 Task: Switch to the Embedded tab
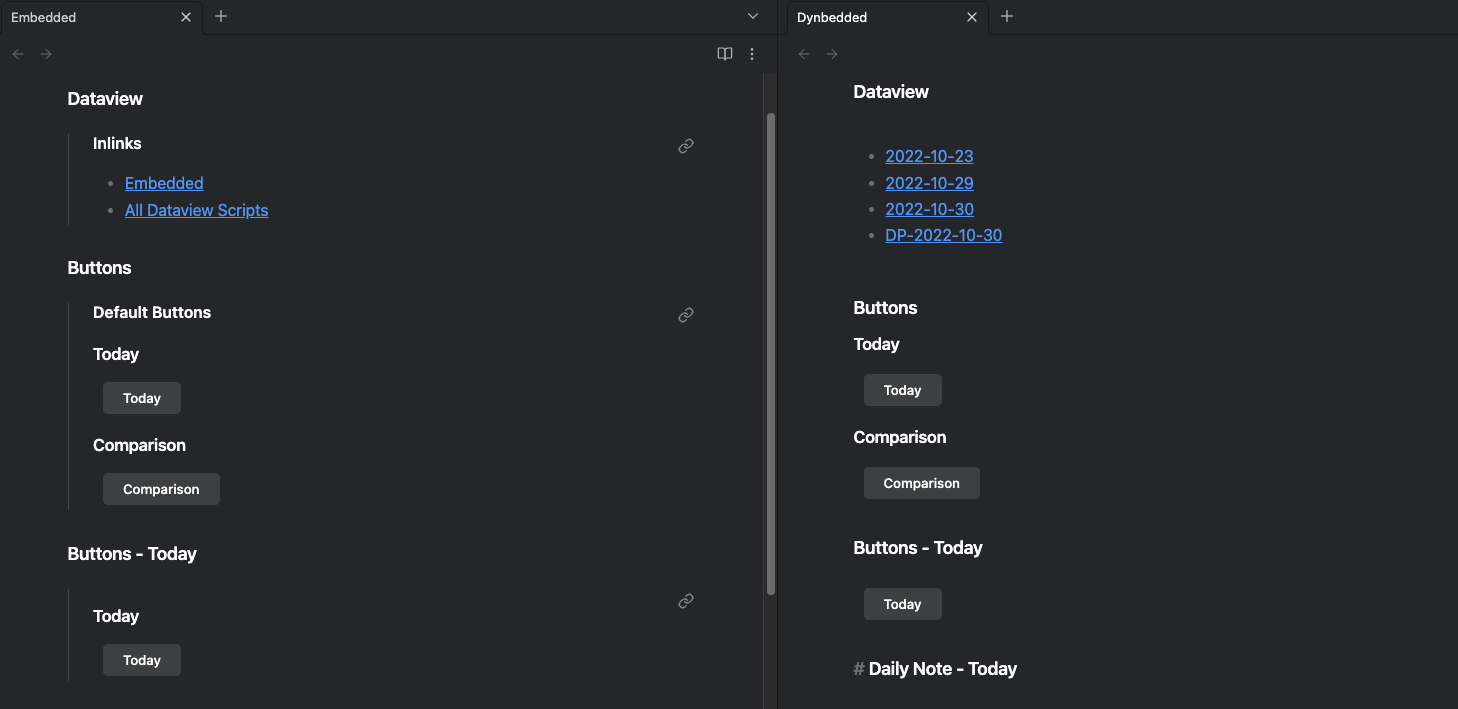click(90, 17)
